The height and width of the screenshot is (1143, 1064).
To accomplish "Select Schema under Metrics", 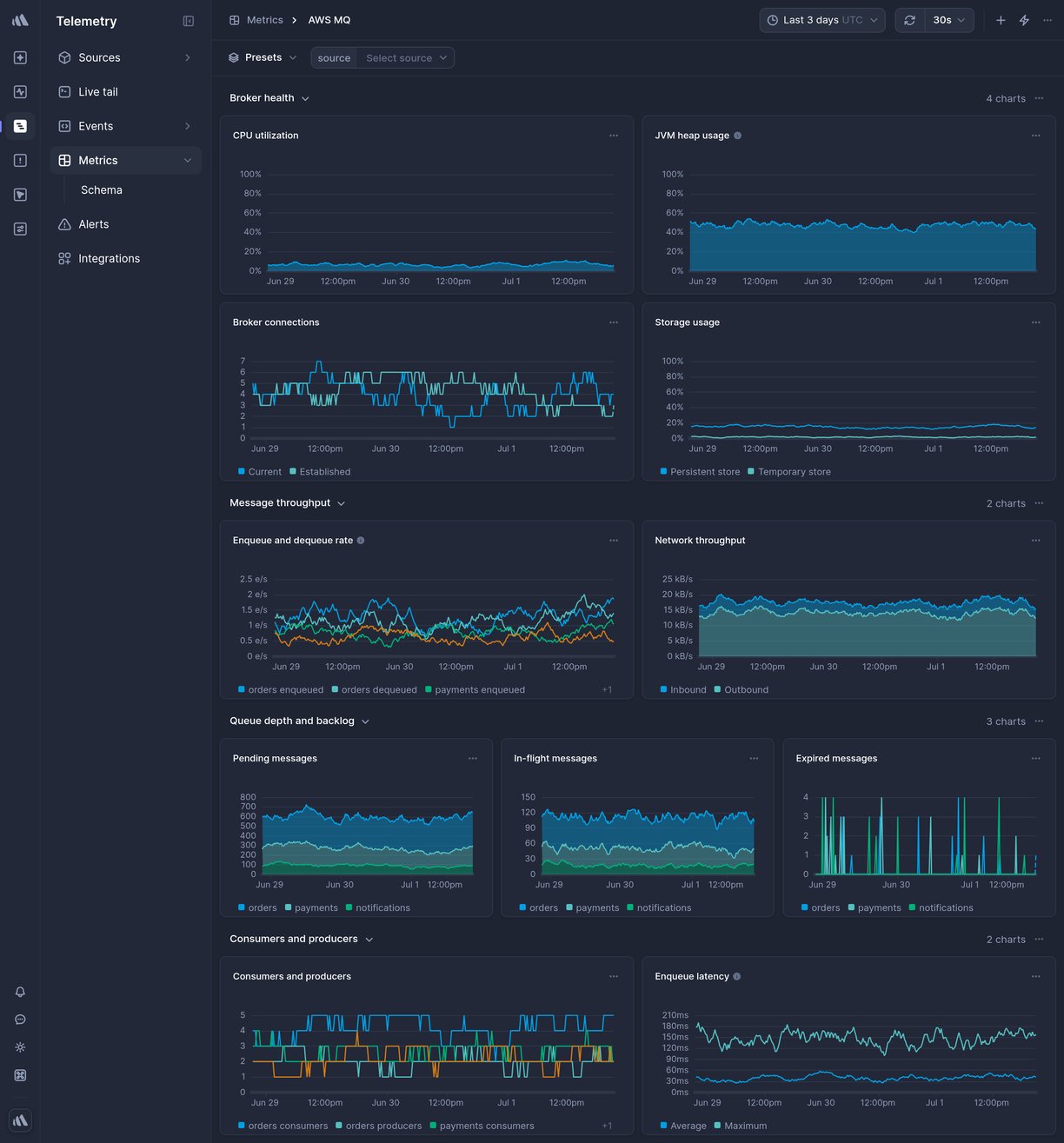I will pos(102,190).
